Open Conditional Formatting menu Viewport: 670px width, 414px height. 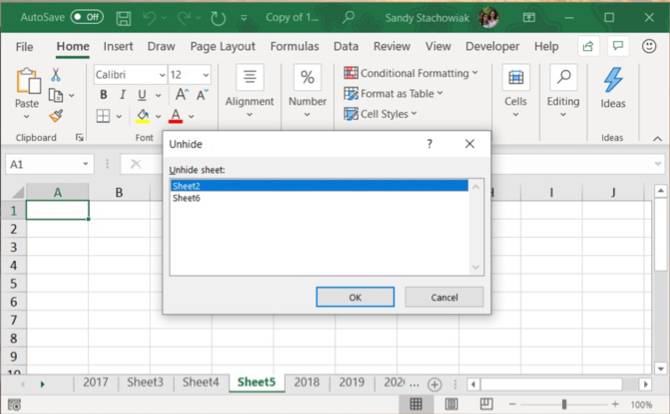(x=411, y=73)
